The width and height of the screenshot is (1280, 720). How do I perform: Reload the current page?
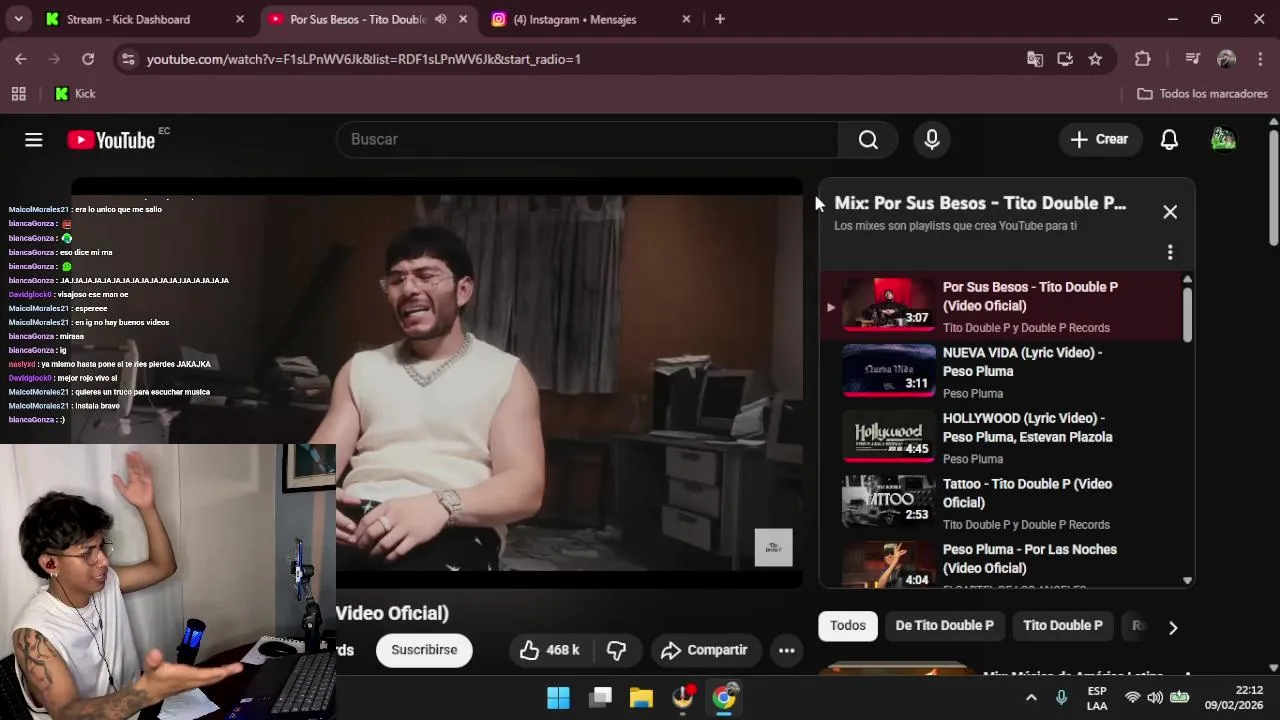pyautogui.click(x=88, y=59)
